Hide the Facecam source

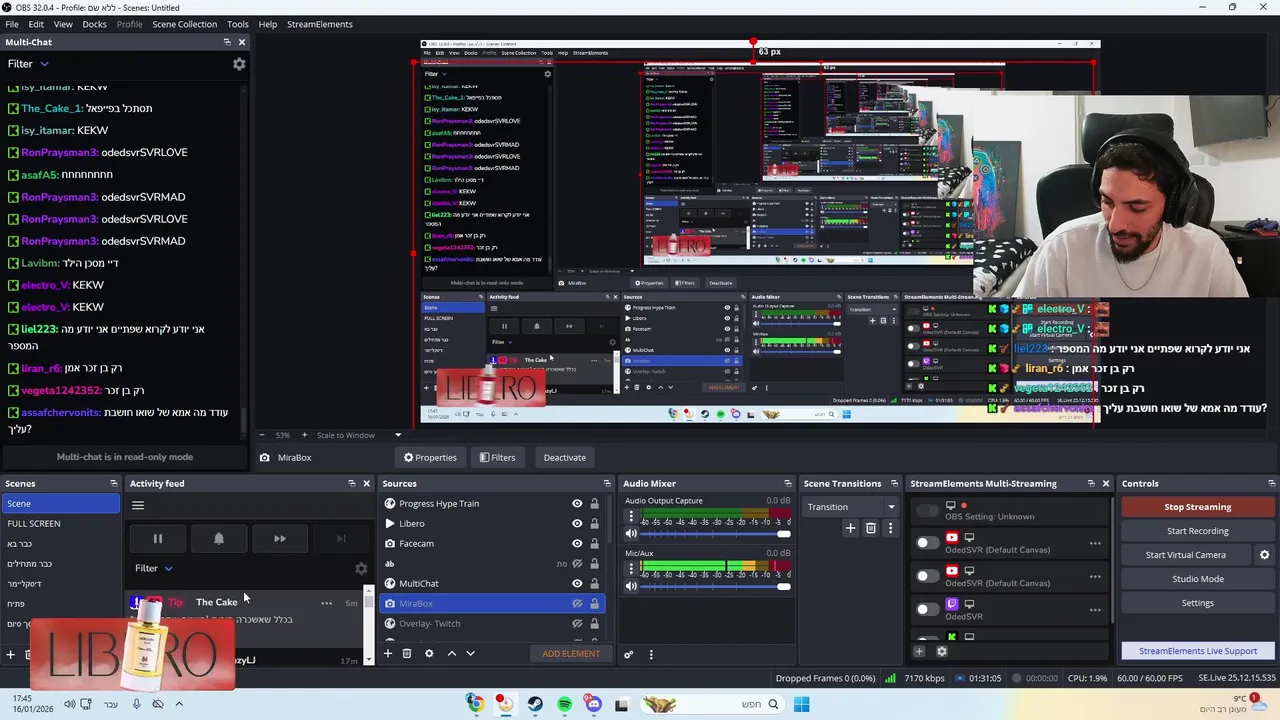click(x=577, y=544)
